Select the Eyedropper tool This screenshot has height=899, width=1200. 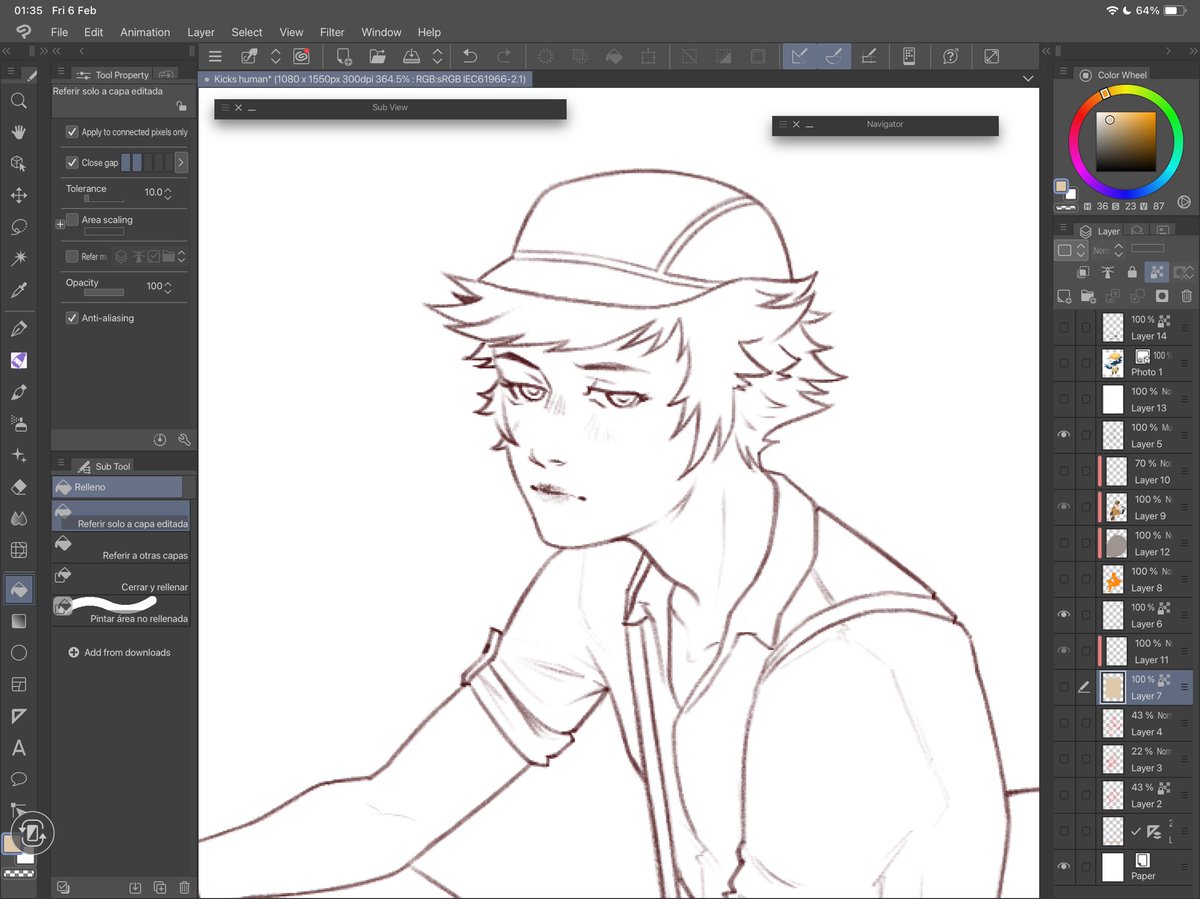coord(20,292)
